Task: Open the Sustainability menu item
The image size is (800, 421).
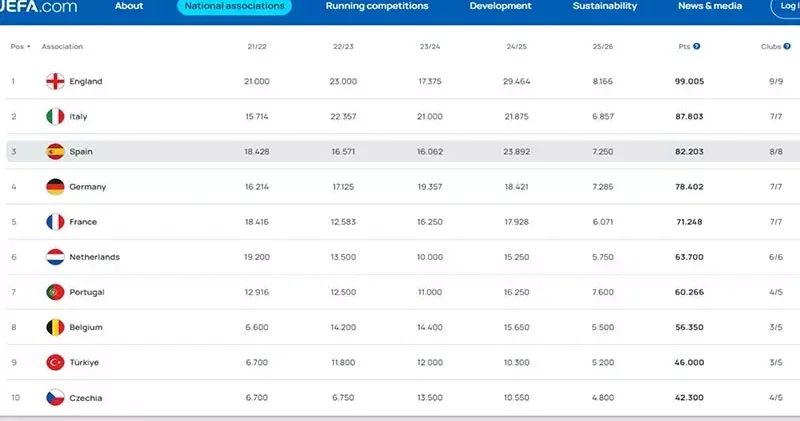Action: [604, 6]
